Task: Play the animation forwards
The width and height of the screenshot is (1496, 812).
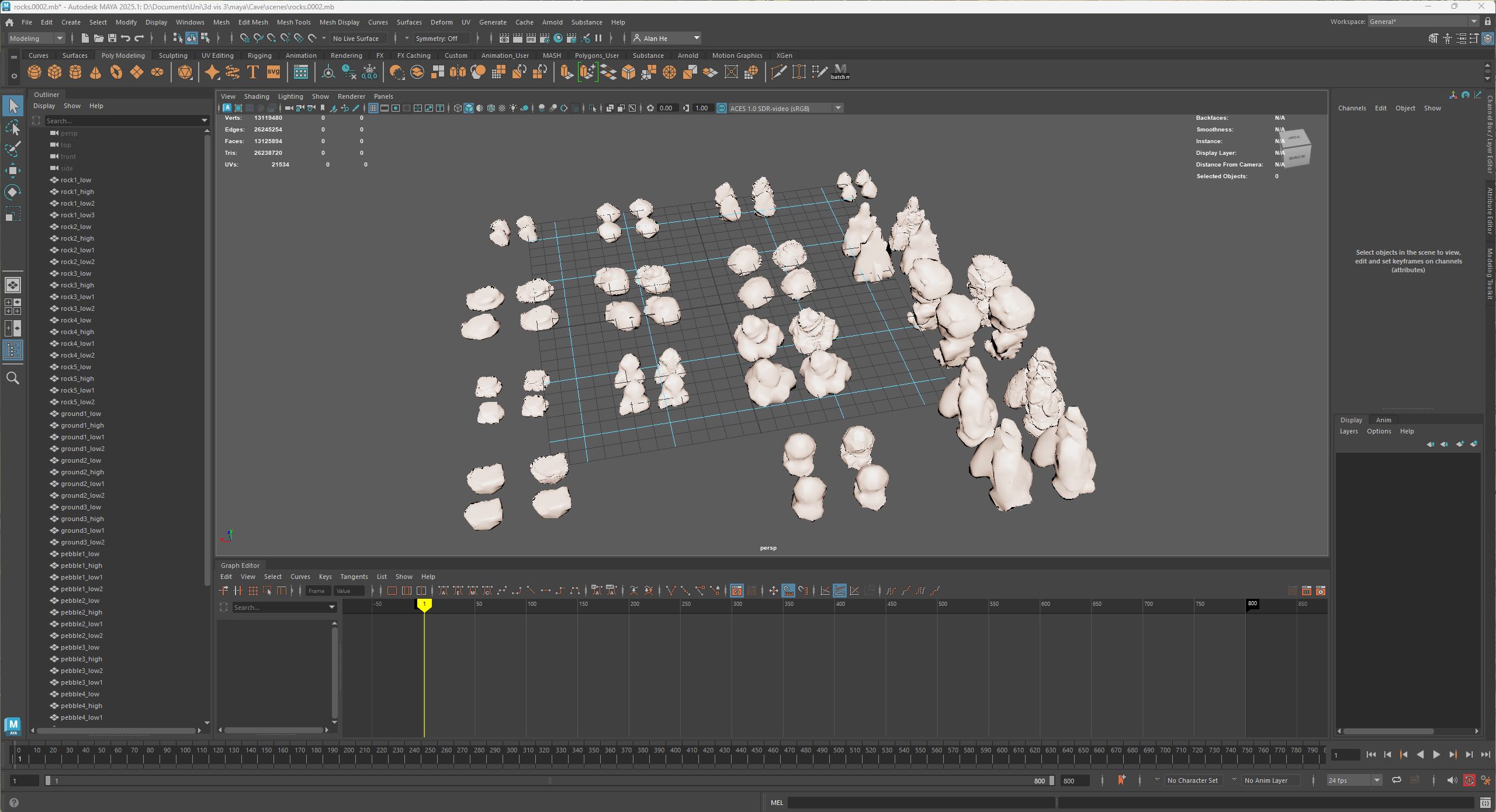Action: [1436, 755]
